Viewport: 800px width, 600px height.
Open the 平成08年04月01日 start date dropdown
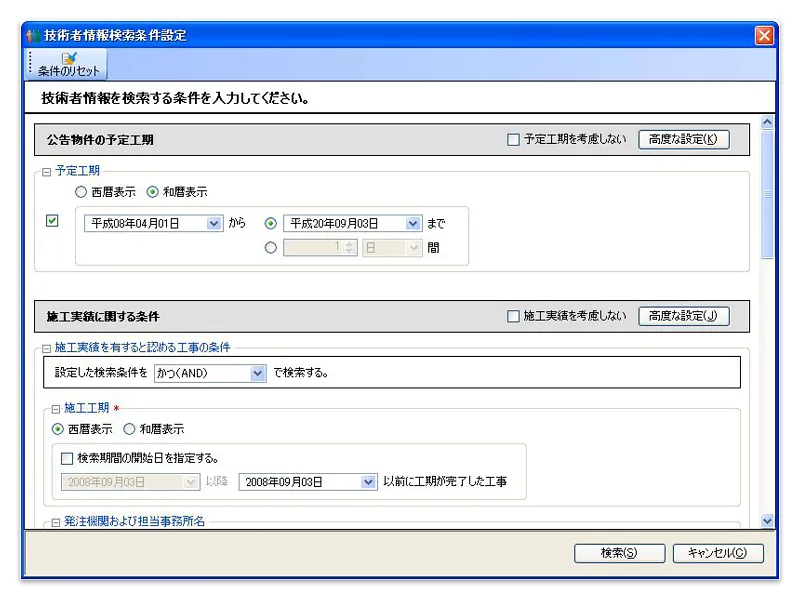pos(214,224)
